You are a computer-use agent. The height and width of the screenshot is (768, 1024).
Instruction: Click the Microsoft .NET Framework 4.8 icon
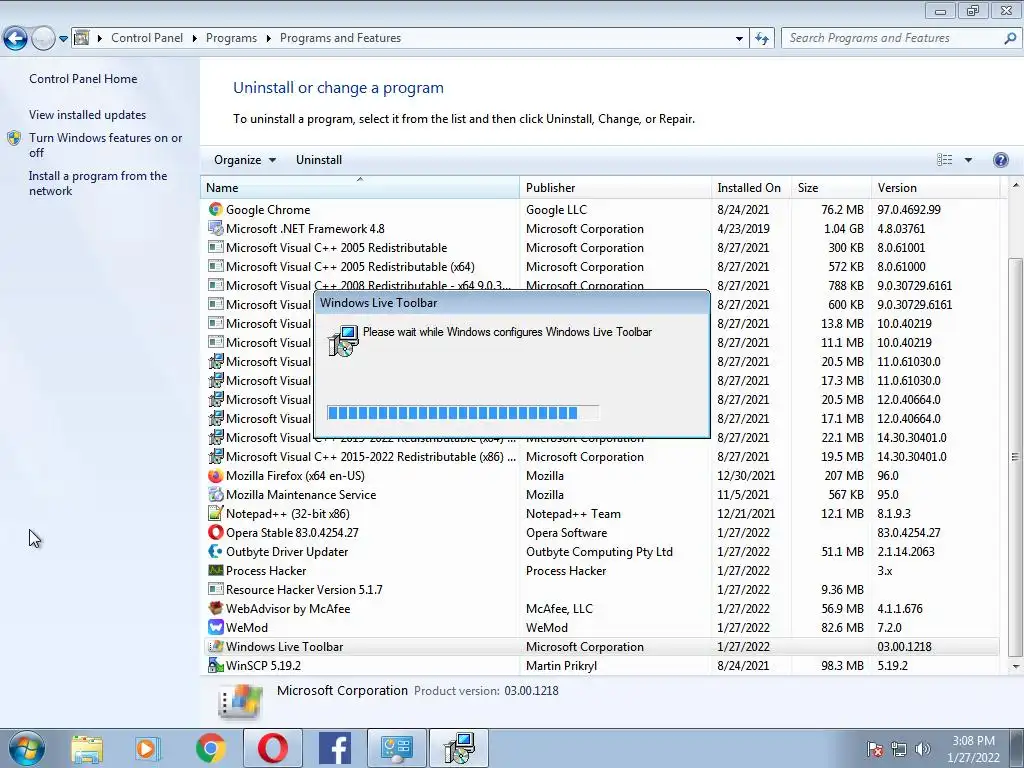point(216,228)
